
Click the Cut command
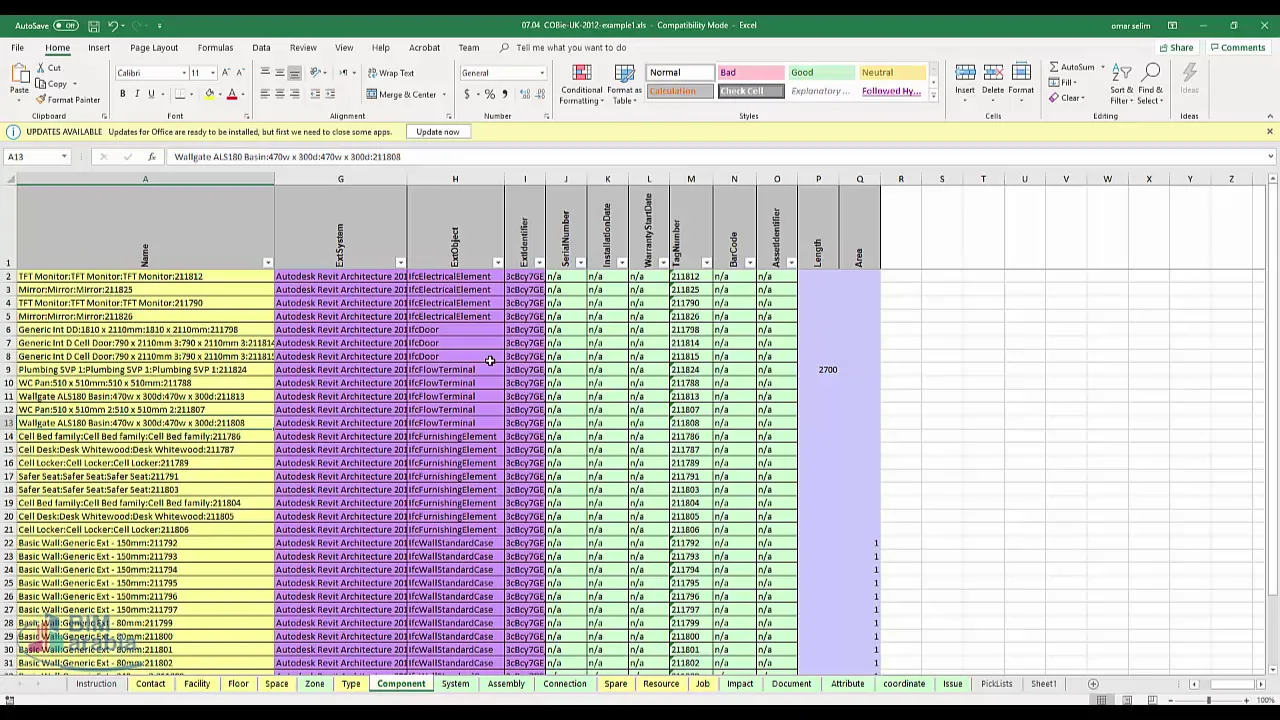point(48,68)
